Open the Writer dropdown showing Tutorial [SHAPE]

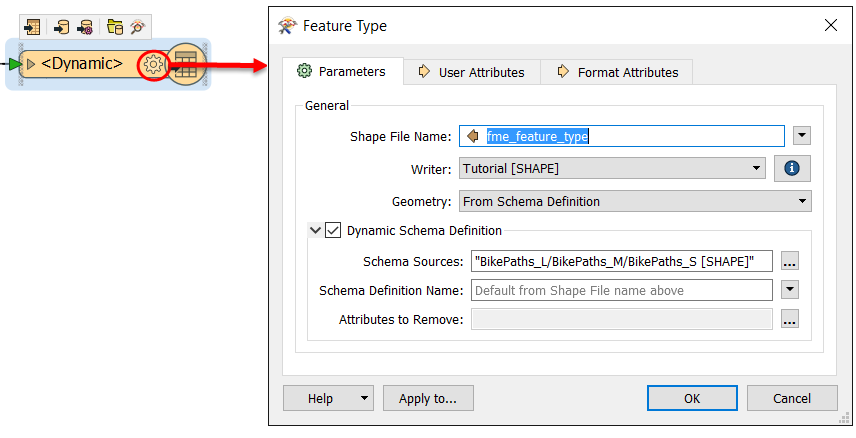612,168
